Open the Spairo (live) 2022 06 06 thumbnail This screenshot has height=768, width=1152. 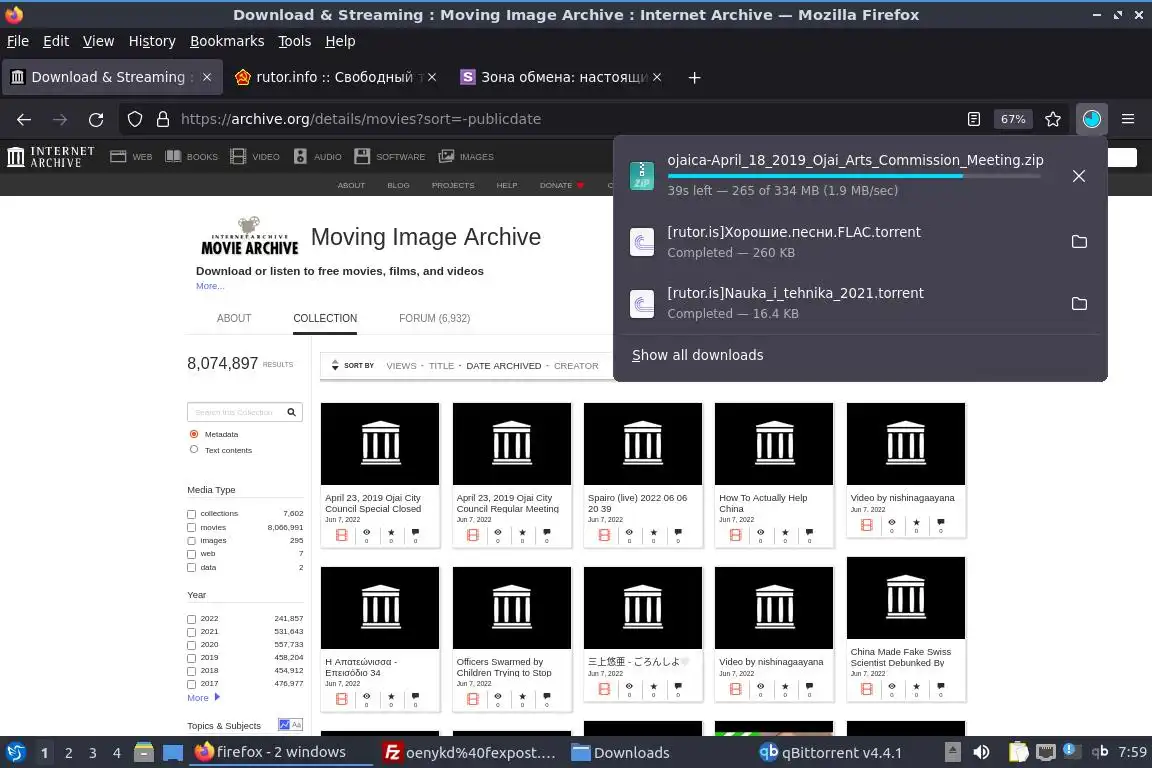643,444
